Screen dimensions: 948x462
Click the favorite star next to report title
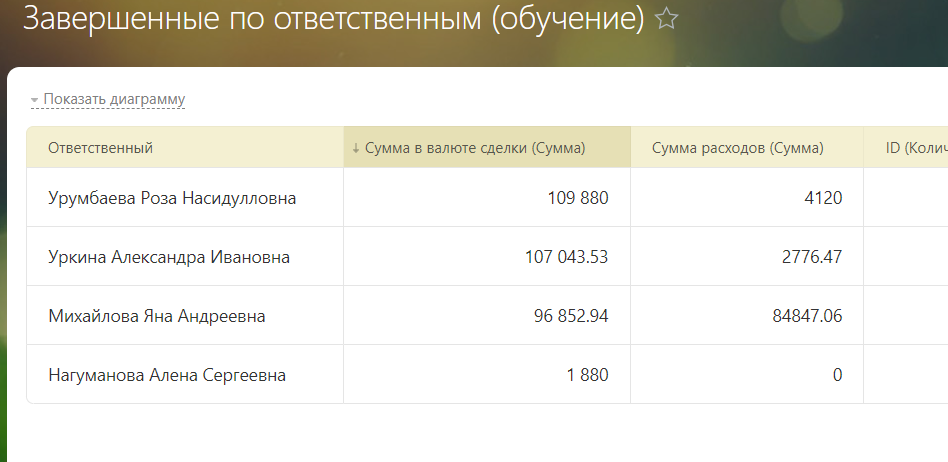pos(666,19)
